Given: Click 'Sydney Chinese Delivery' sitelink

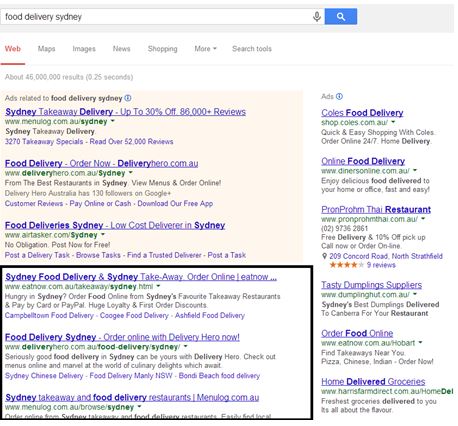Looking at the screenshot, I should pos(44,376).
